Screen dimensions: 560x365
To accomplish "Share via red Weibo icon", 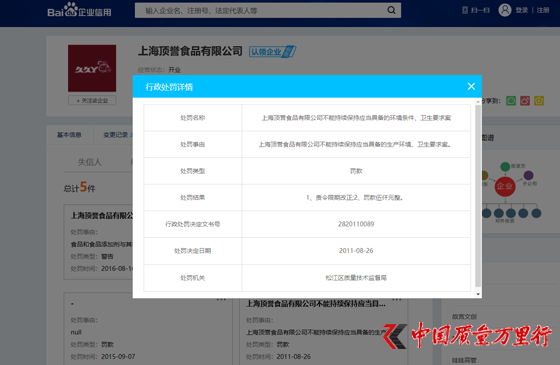I will click(525, 101).
